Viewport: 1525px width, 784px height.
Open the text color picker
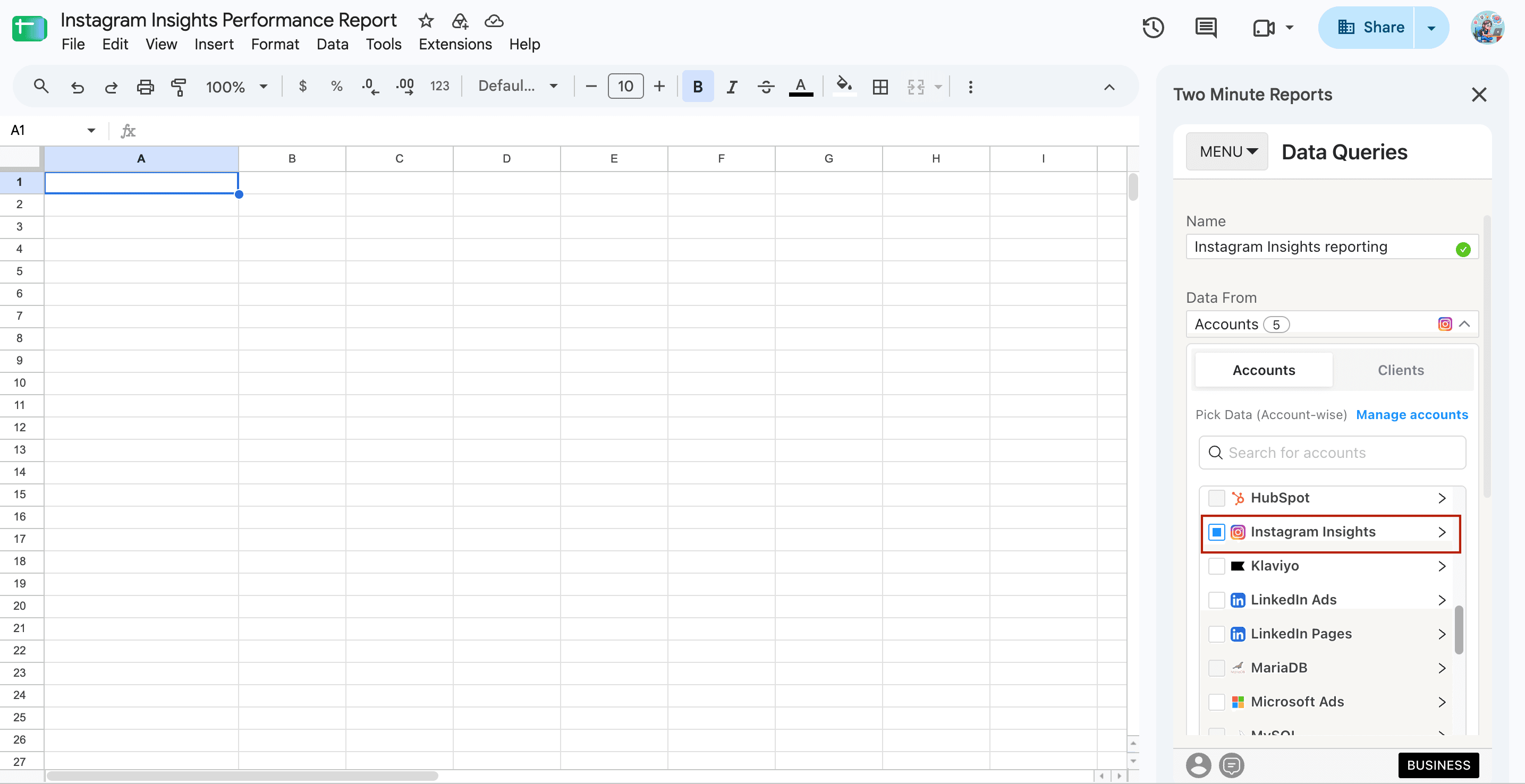click(x=800, y=87)
